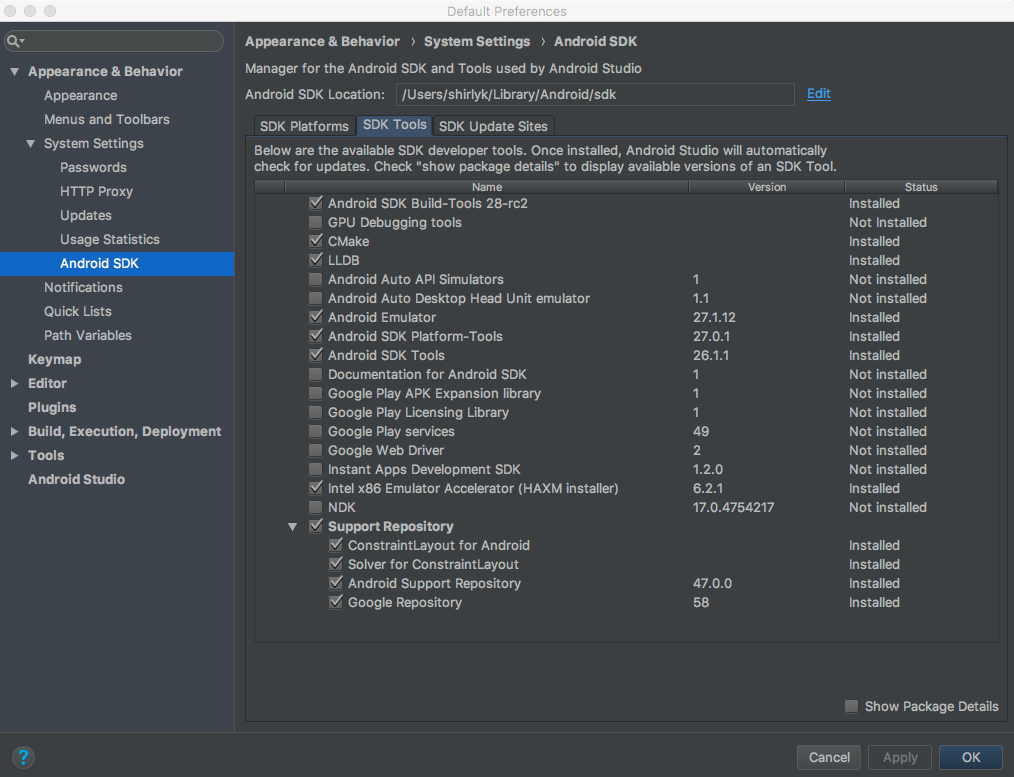Switch to the SDK Platforms tab
The image size is (1014, 777).
[304, 126]
